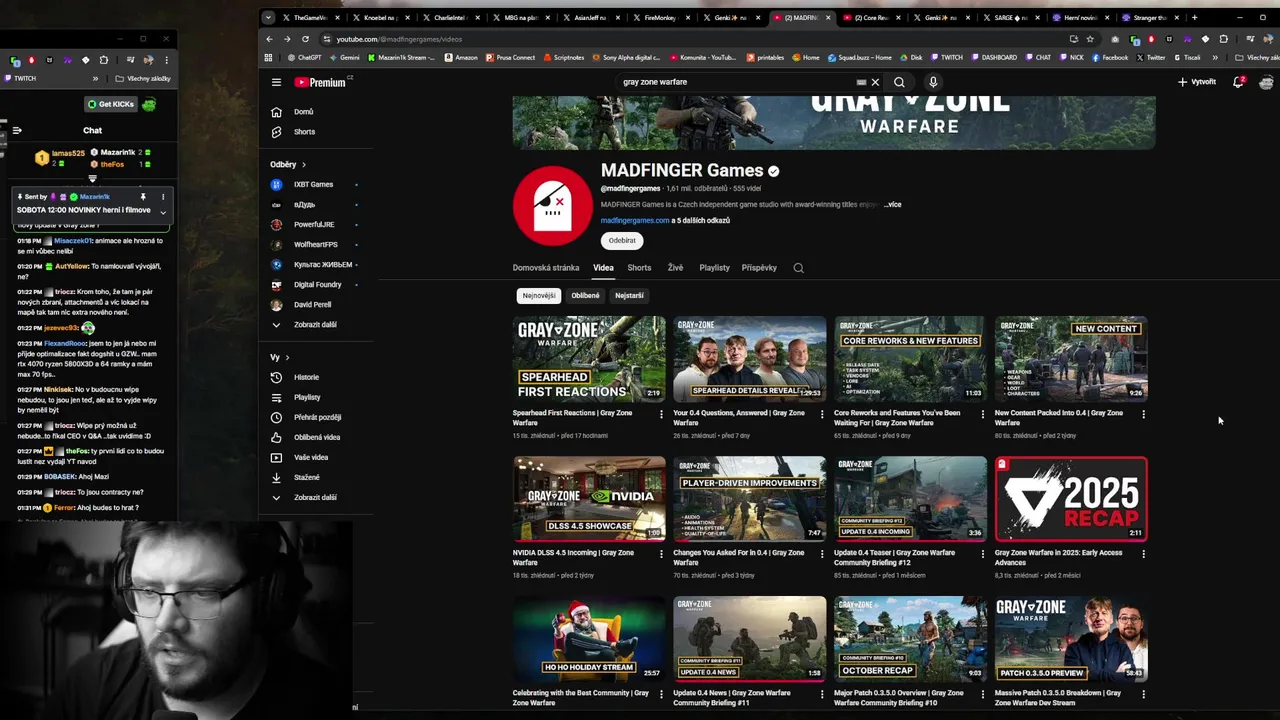Open the Digital Foundry subscription
Viewport: 1280px width, 720px height.
click(x=318, y=284)
